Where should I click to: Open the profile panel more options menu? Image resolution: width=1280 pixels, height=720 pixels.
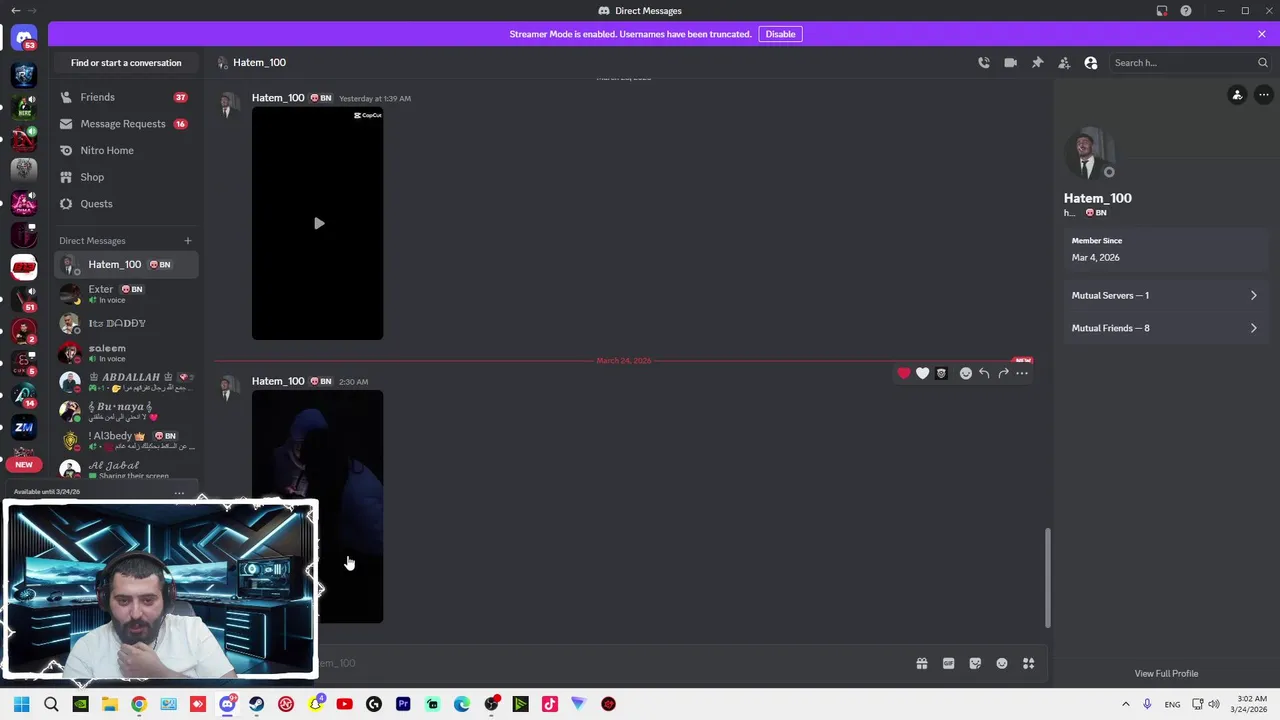[1264, 95]
